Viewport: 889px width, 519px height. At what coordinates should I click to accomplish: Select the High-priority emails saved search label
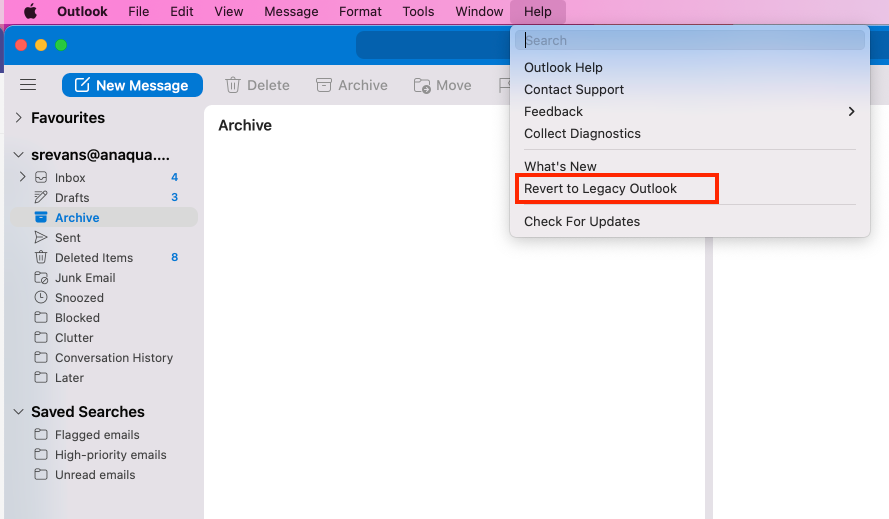111,455
